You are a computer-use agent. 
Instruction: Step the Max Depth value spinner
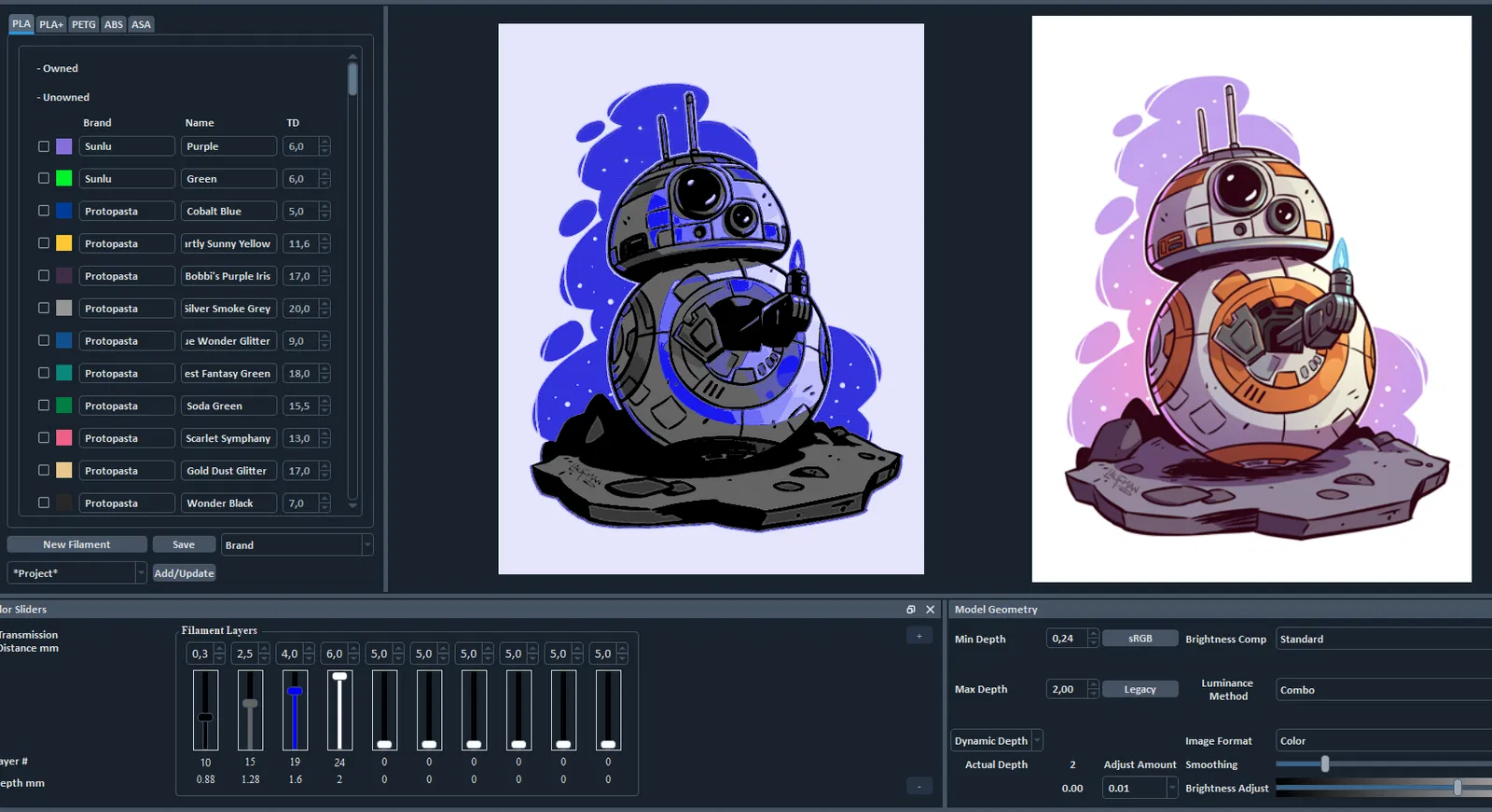coord(1094,689)
